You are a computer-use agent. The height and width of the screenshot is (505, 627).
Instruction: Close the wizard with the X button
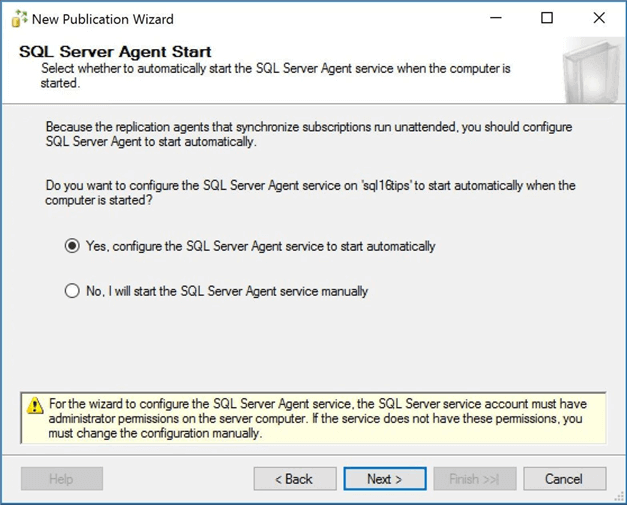point(599,18)
